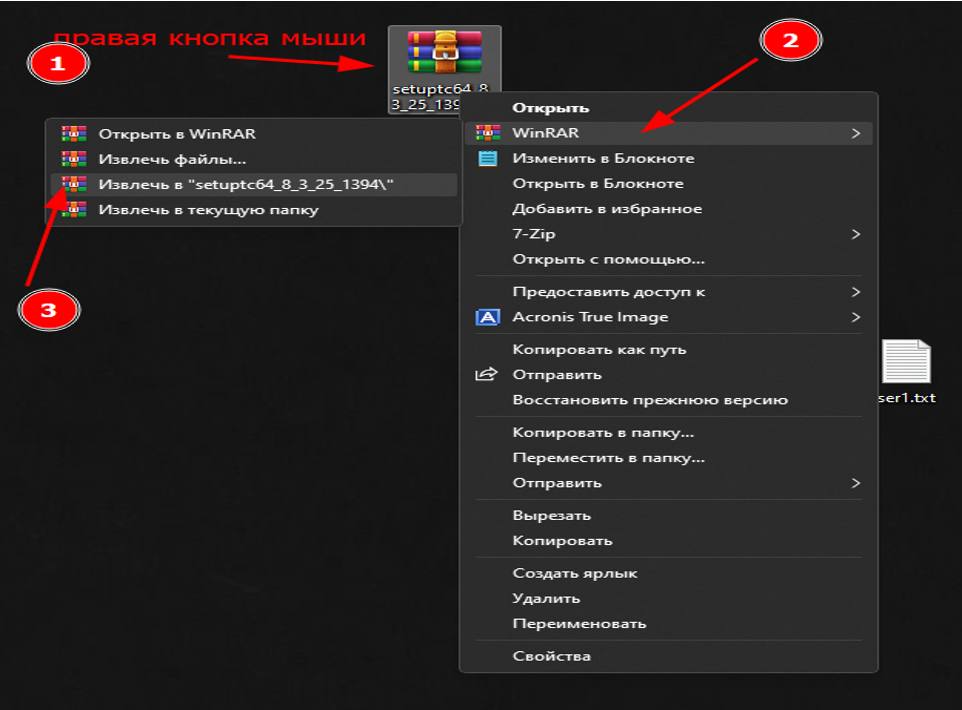The image size is (962, 710).
Task: Choose Удалить in the context menu
Action: coord(669,598)
